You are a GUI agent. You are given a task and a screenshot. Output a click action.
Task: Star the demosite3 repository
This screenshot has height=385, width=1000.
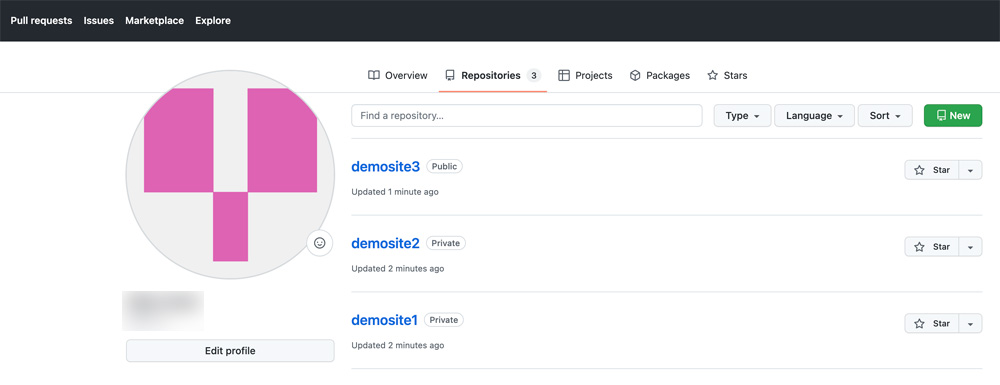932,170
